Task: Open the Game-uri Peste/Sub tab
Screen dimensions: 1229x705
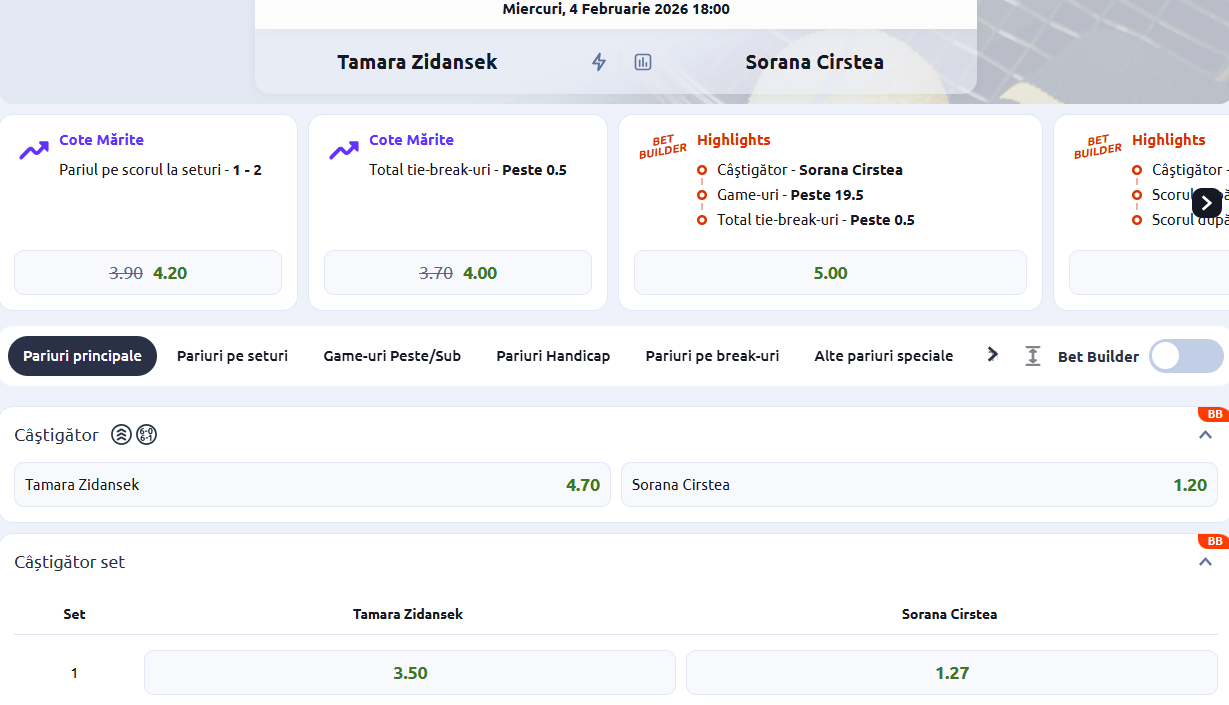Action: pos(392,356)
